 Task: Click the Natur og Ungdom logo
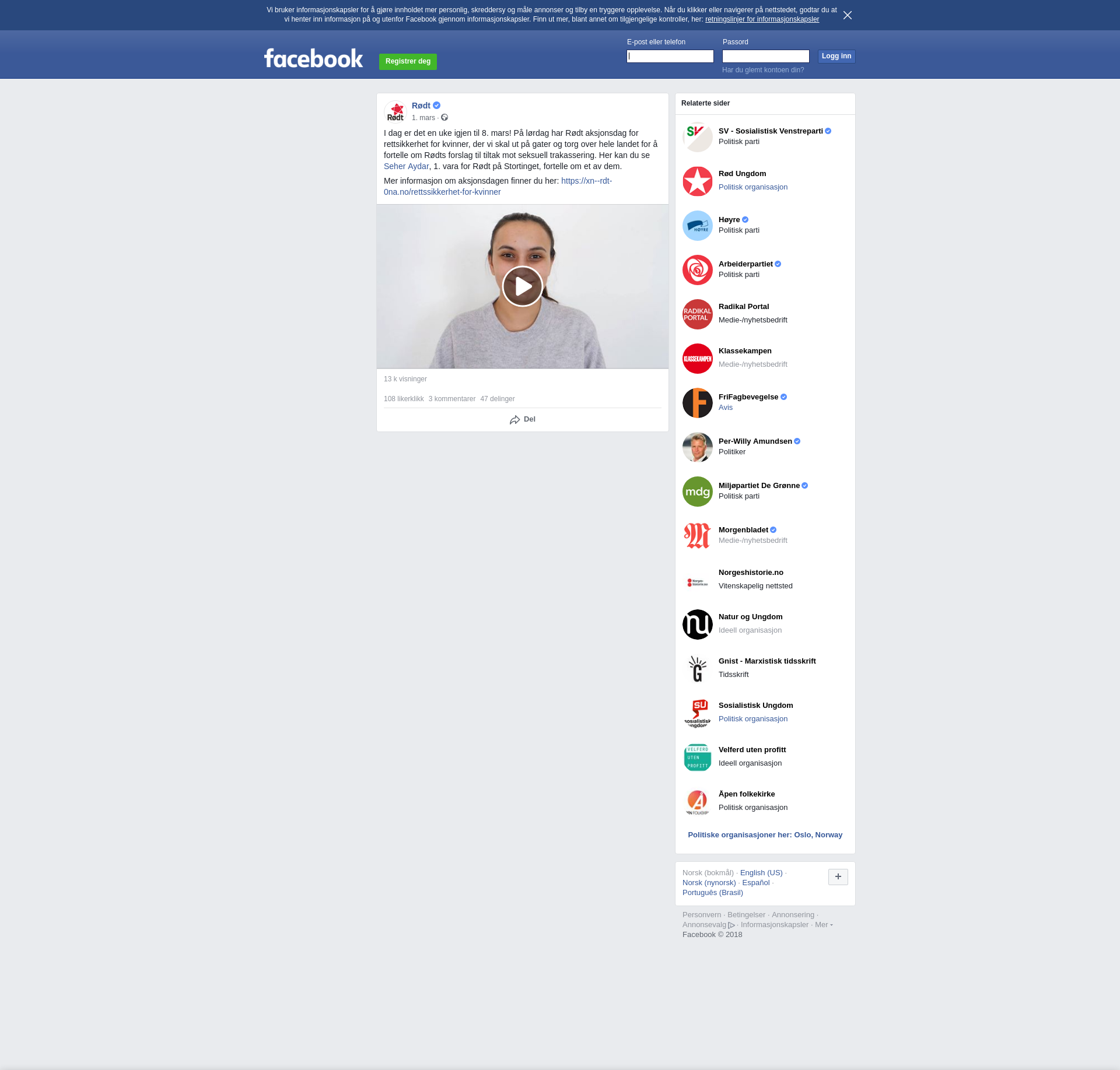(698, 625)
